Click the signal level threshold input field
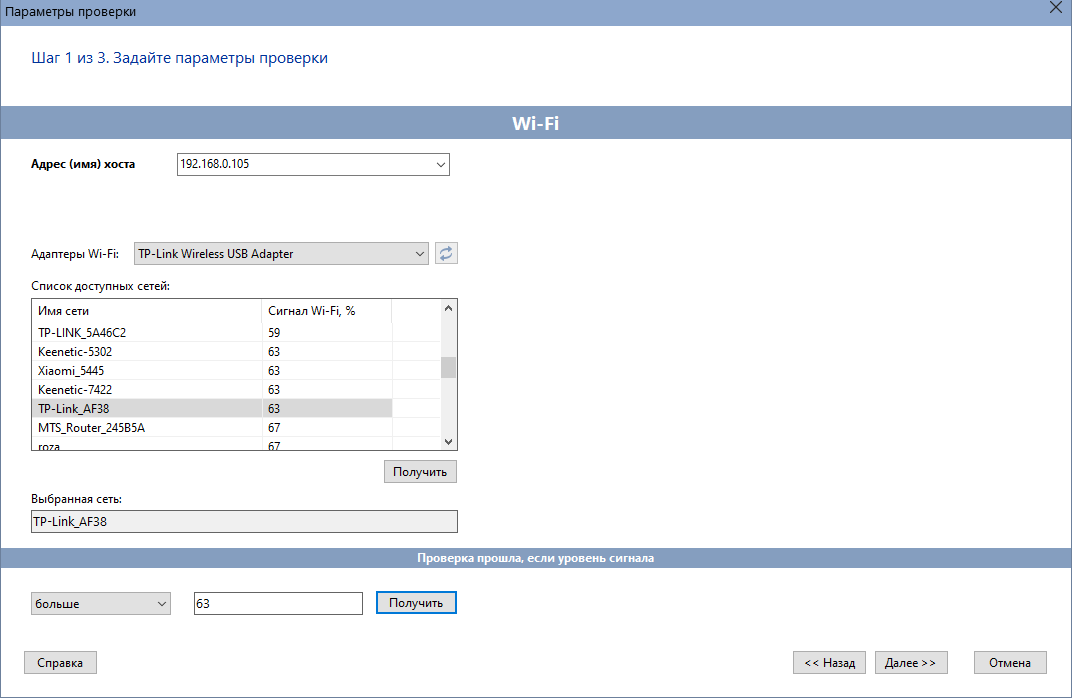 point(277,603)
